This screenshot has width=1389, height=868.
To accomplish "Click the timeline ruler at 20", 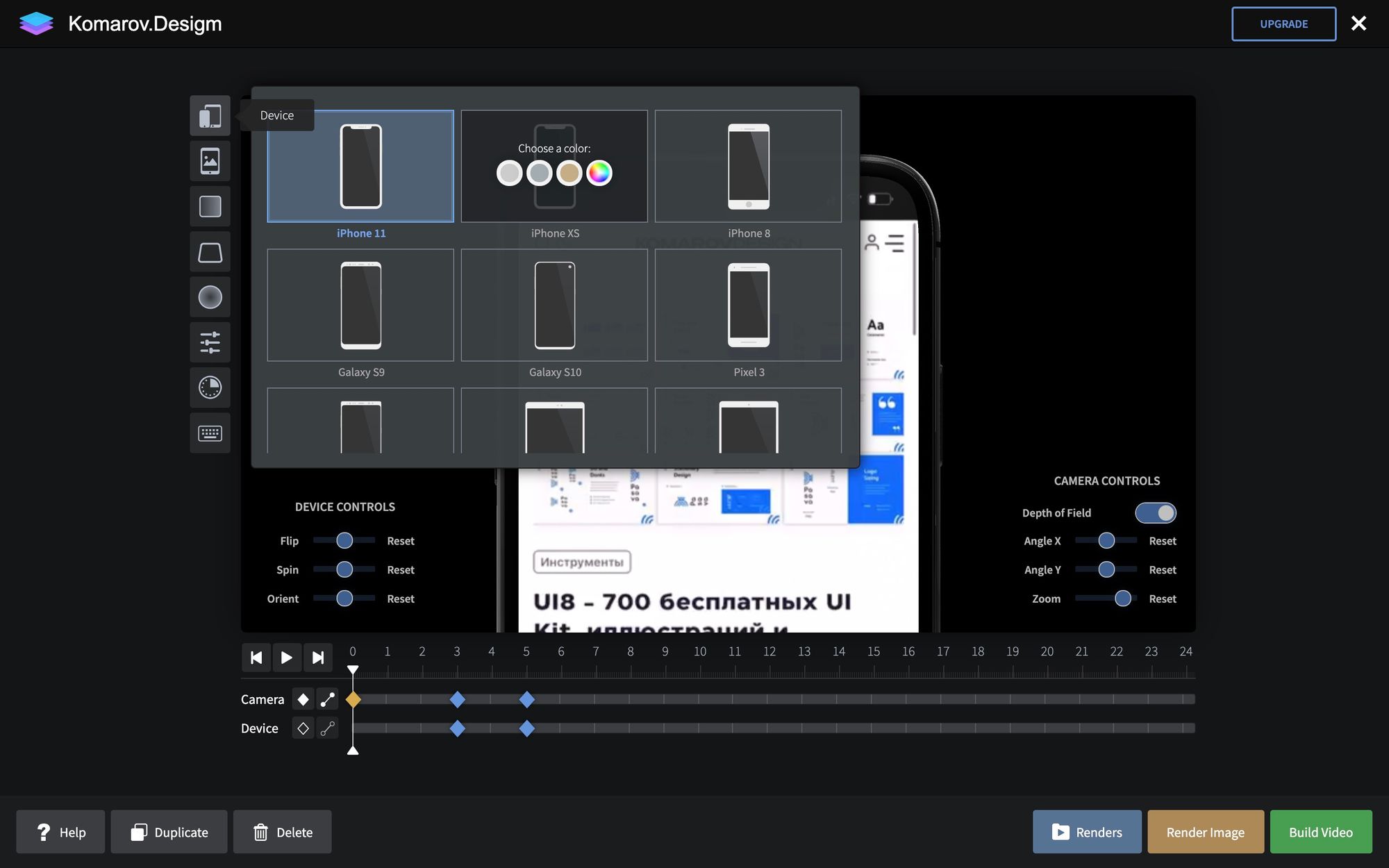I will click(x=1047, y=652).
